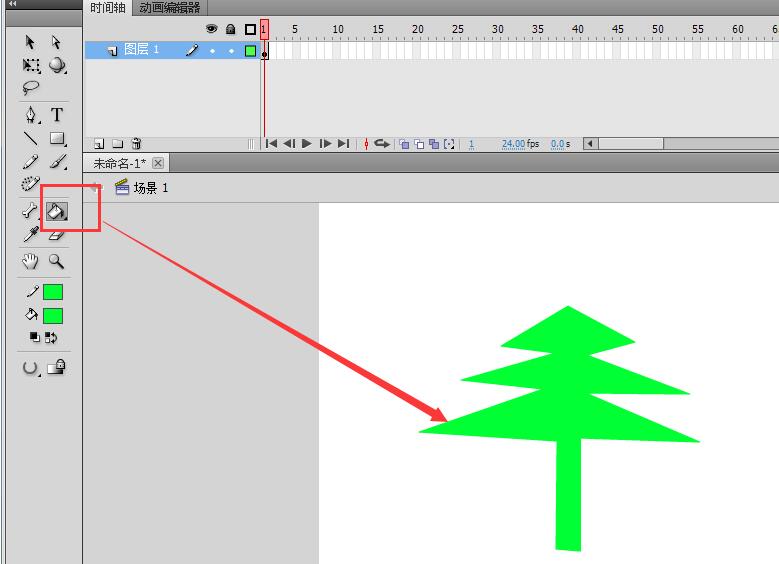Choose the Text tool
Image resolution: width=779 pixels, height=564 pixels.
coord(57,114)
